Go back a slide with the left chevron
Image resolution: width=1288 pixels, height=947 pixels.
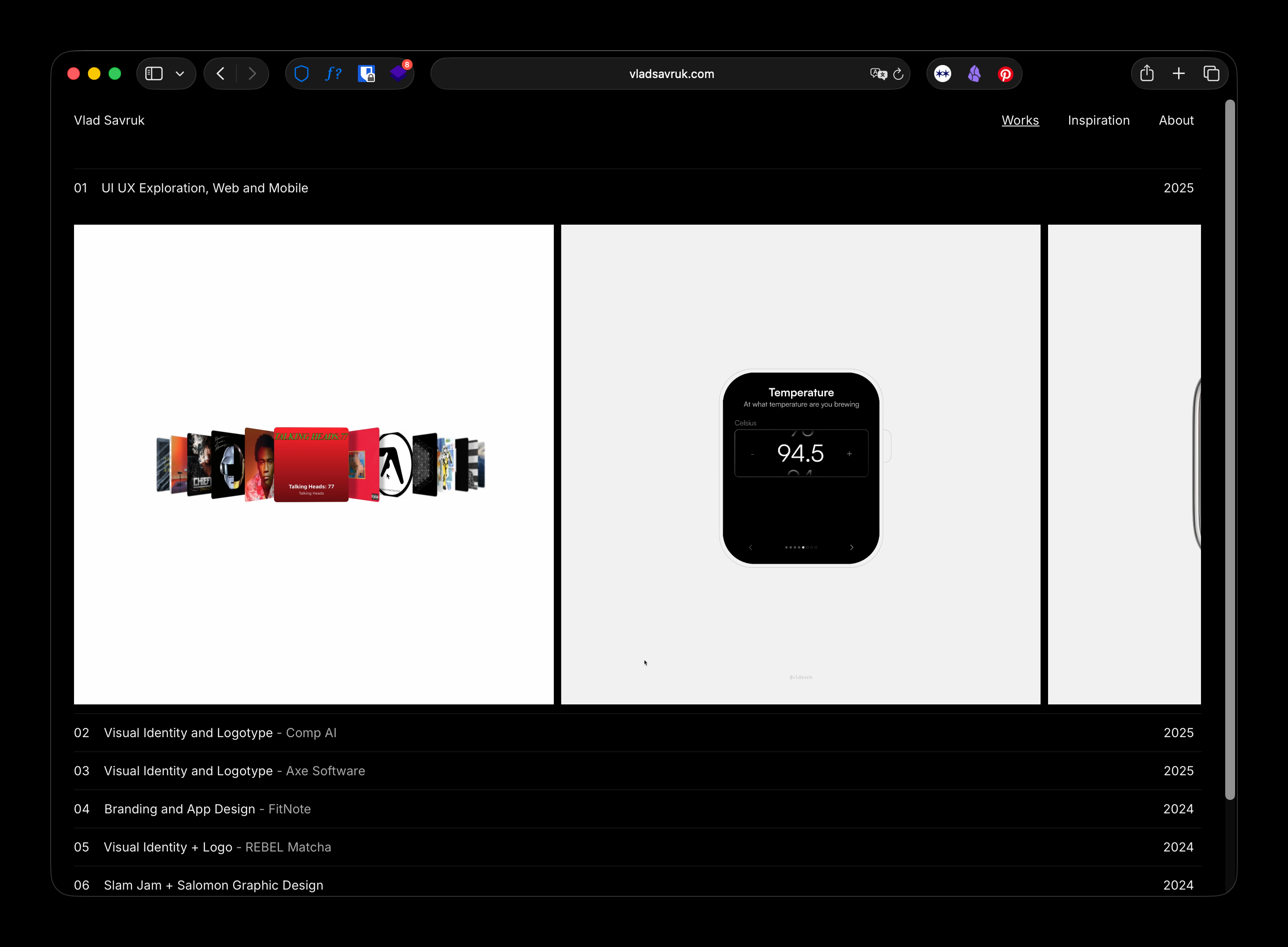point(750,547)
